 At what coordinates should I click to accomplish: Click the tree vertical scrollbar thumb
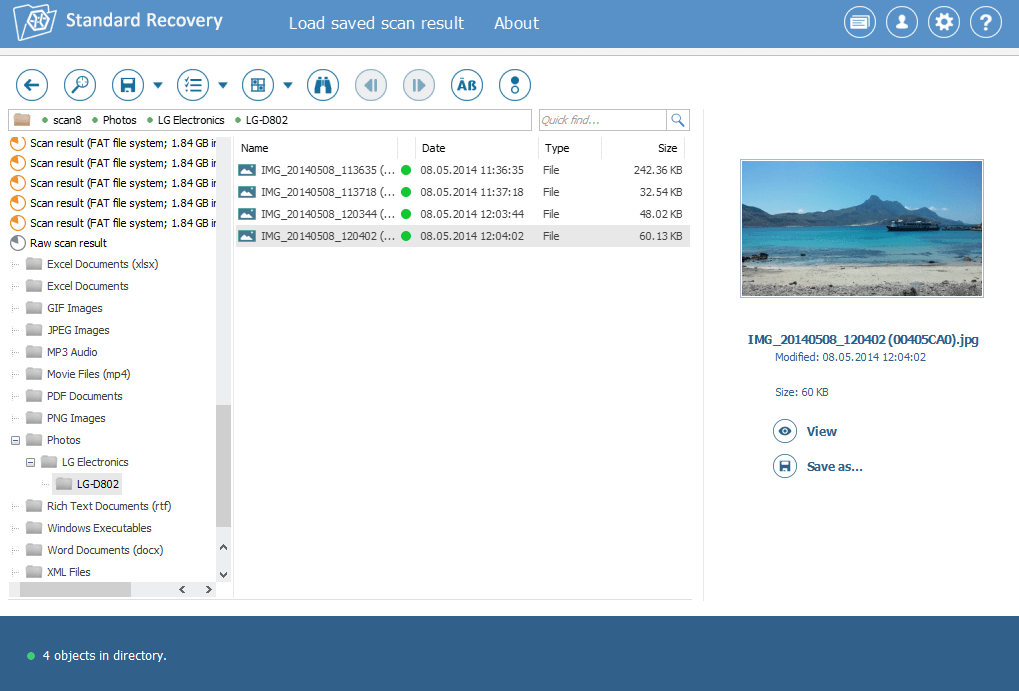click(x=224, y=465)
